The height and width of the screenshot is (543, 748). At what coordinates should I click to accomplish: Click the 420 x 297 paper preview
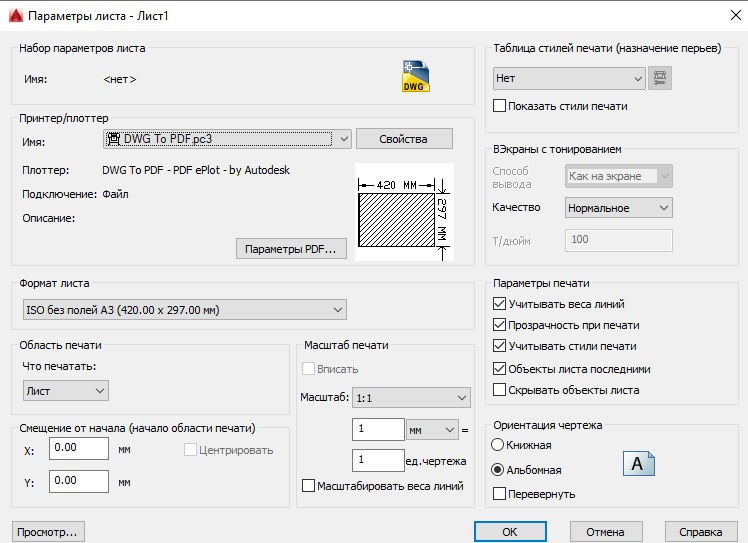[404, 212]
